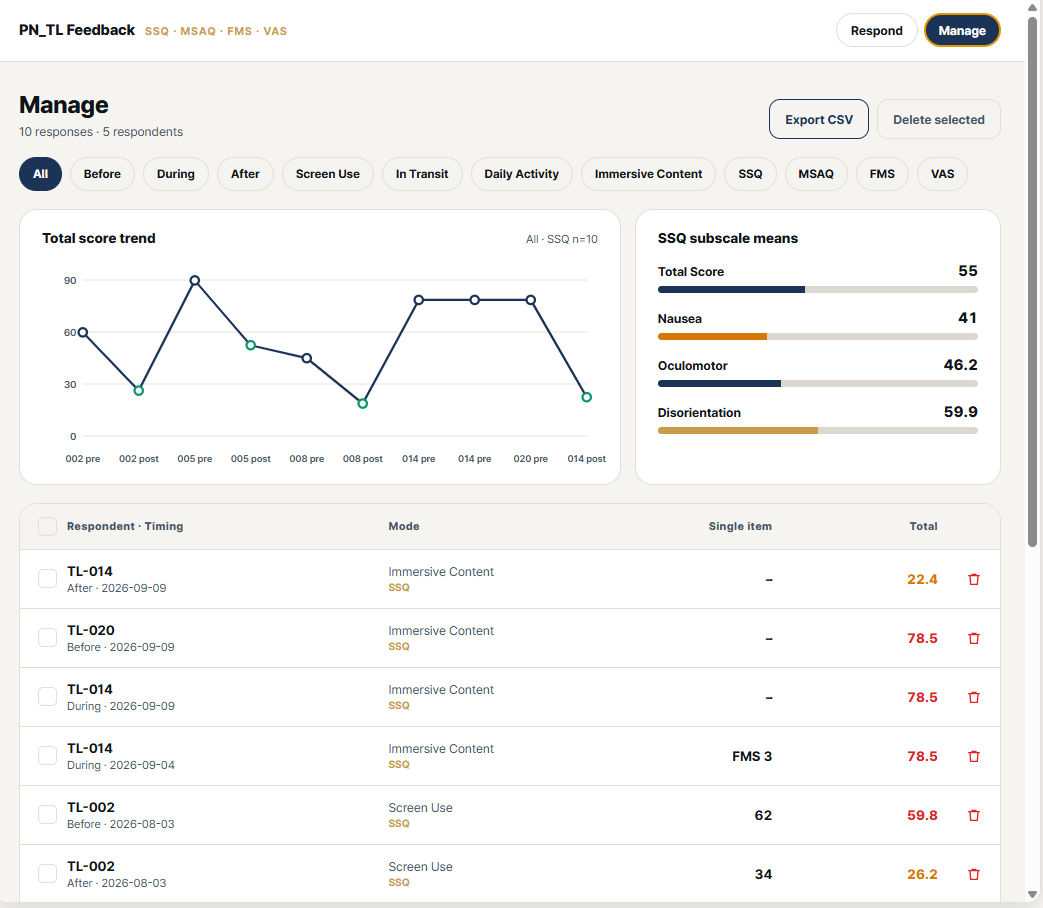Apply the In Transit filter
1043x908 pixels.
[x=422, y=174]
